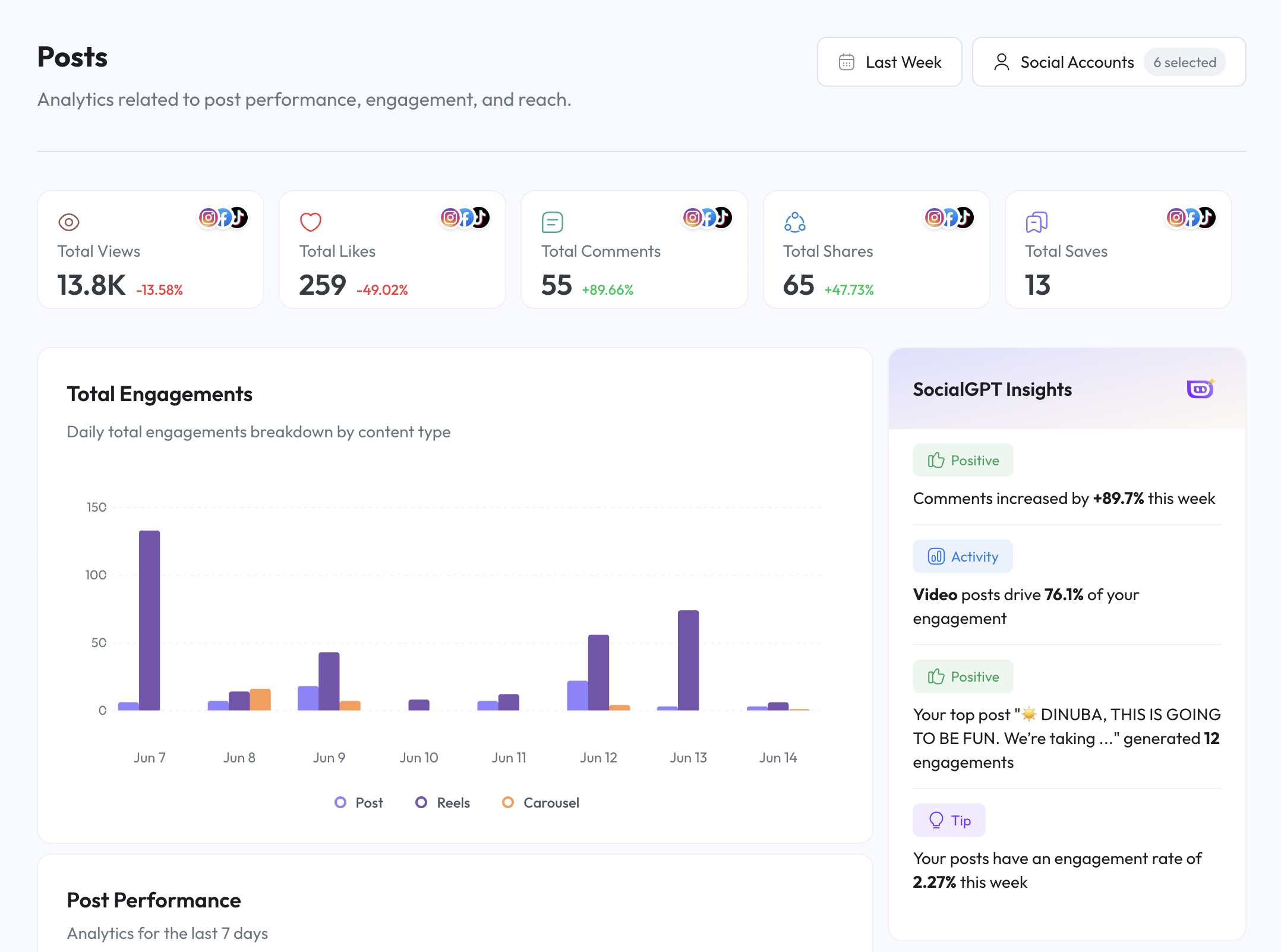Screen dimensions: 1281x952
Task: Click thumbs-up icon in first Positive tag
Action: (936, 460)
